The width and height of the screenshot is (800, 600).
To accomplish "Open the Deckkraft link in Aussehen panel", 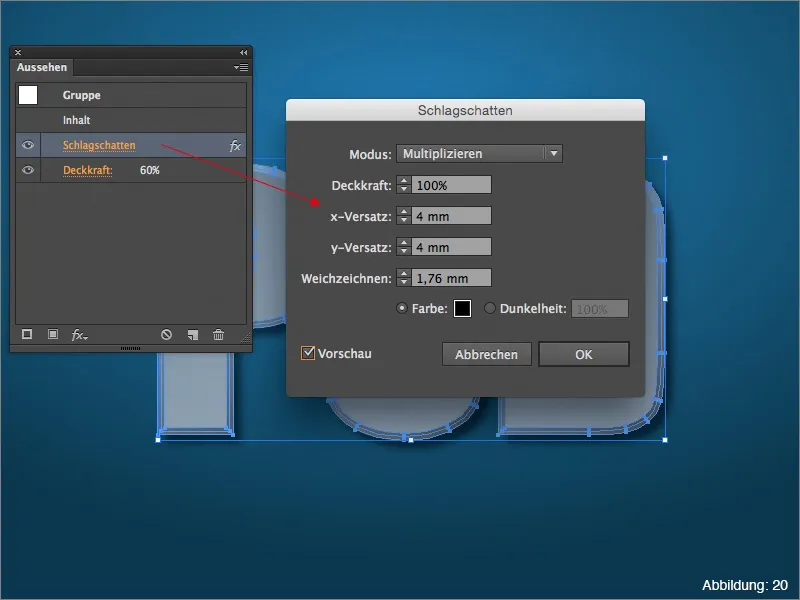I will click(87, 170).
